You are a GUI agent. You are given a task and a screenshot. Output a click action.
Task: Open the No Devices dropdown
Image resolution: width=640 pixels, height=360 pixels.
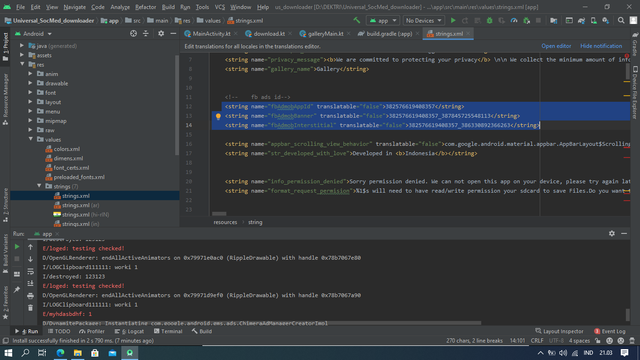coord(423,20)
